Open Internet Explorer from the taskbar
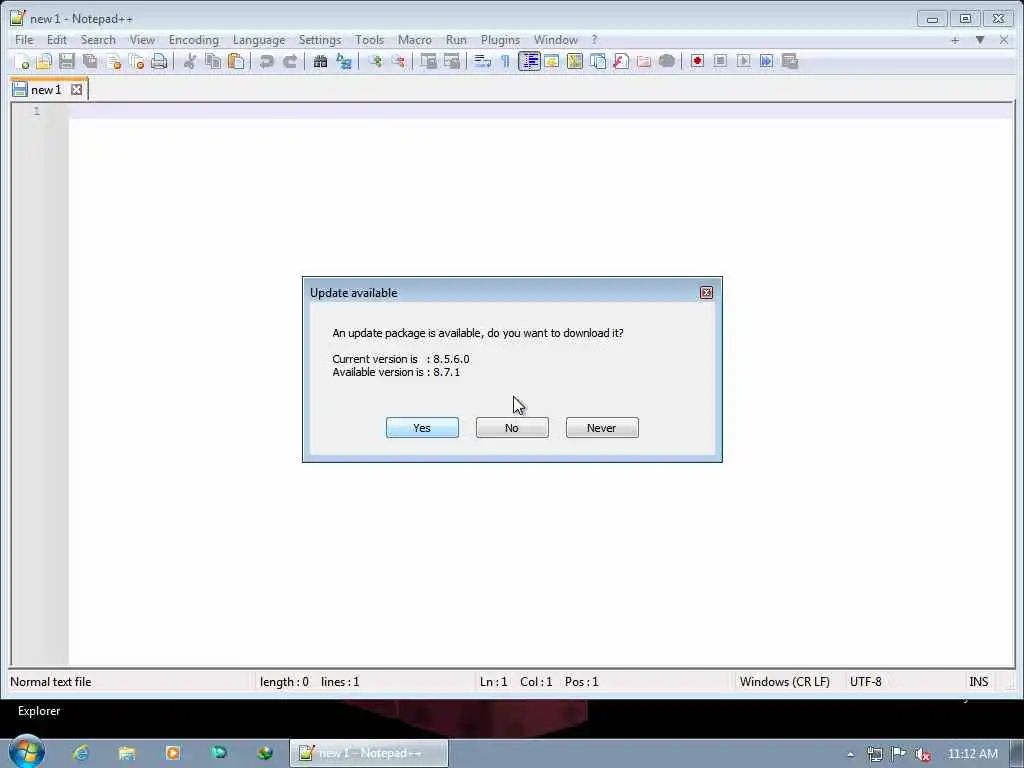The height and width of the screenshot is (768, 1024). [x=81, y=753]
